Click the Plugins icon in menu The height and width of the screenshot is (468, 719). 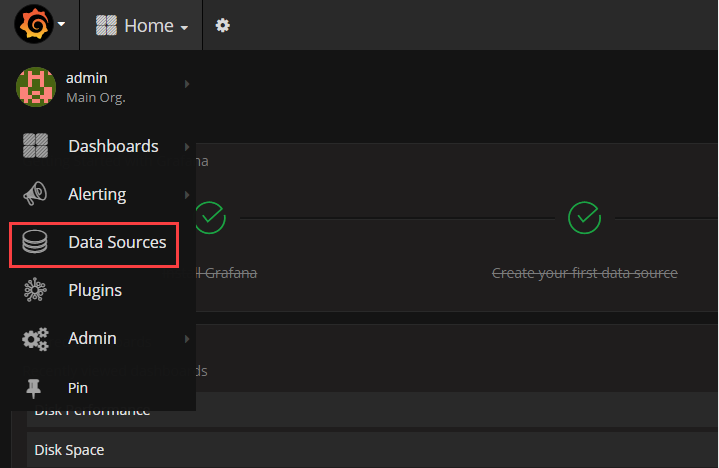click(x=35, y=290)
